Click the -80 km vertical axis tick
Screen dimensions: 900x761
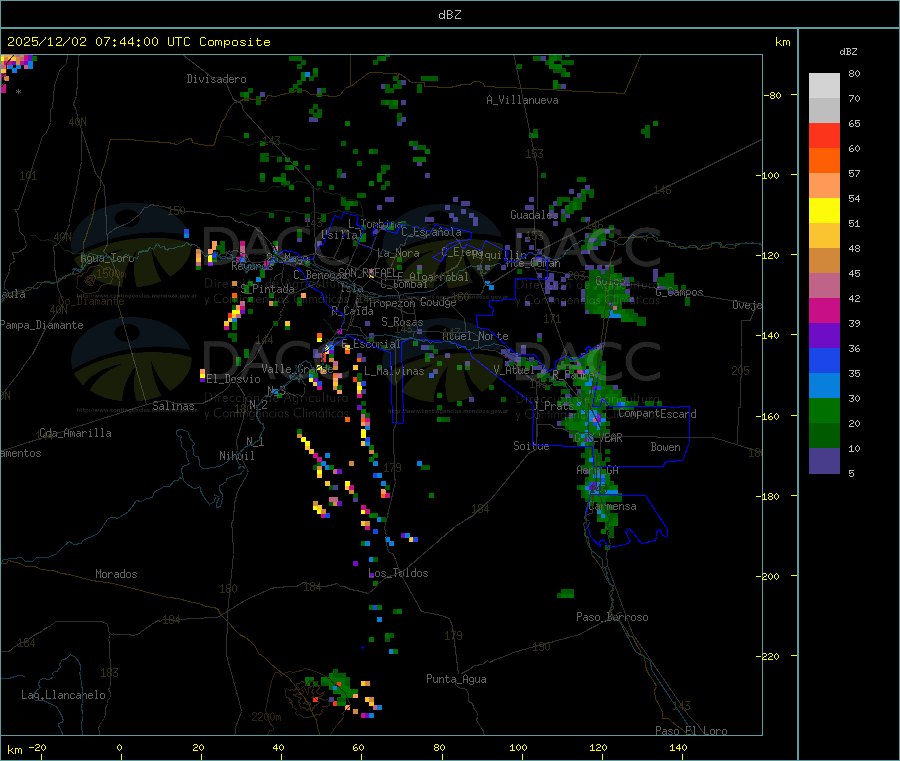(772, 95)
